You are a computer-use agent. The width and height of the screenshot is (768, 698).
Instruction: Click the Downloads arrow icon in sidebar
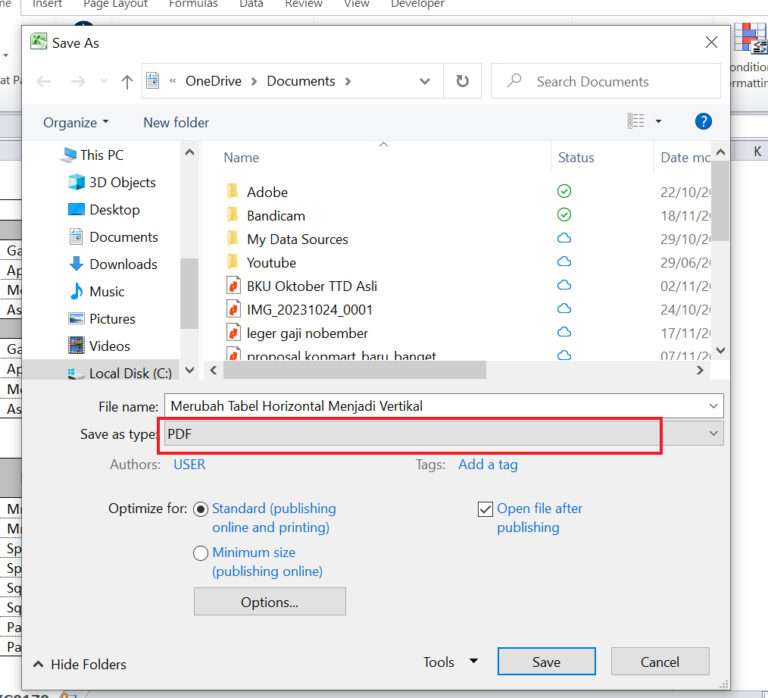click(76, 264)
